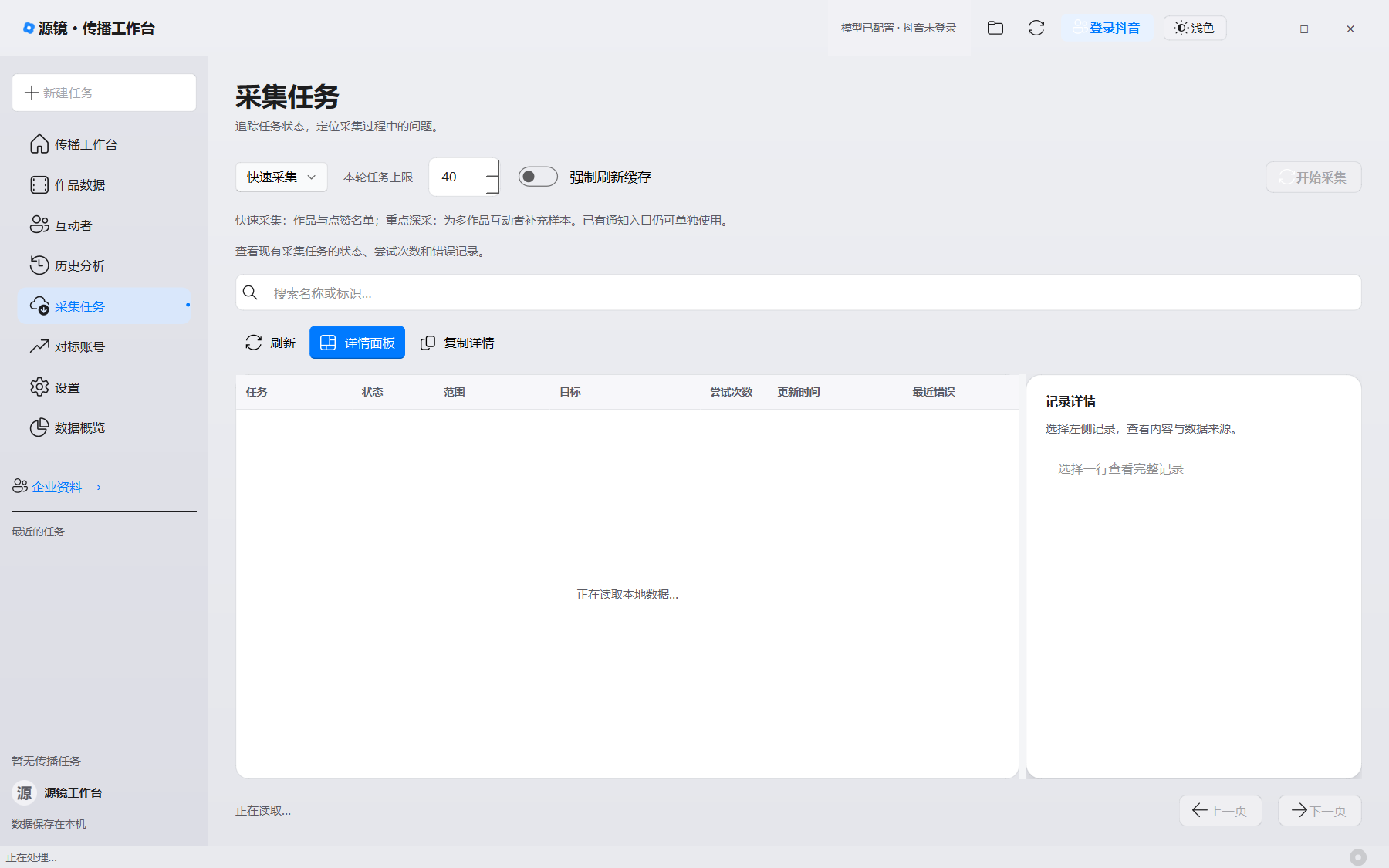Increase the task limit with stepper up

click(x=492, y=168)
